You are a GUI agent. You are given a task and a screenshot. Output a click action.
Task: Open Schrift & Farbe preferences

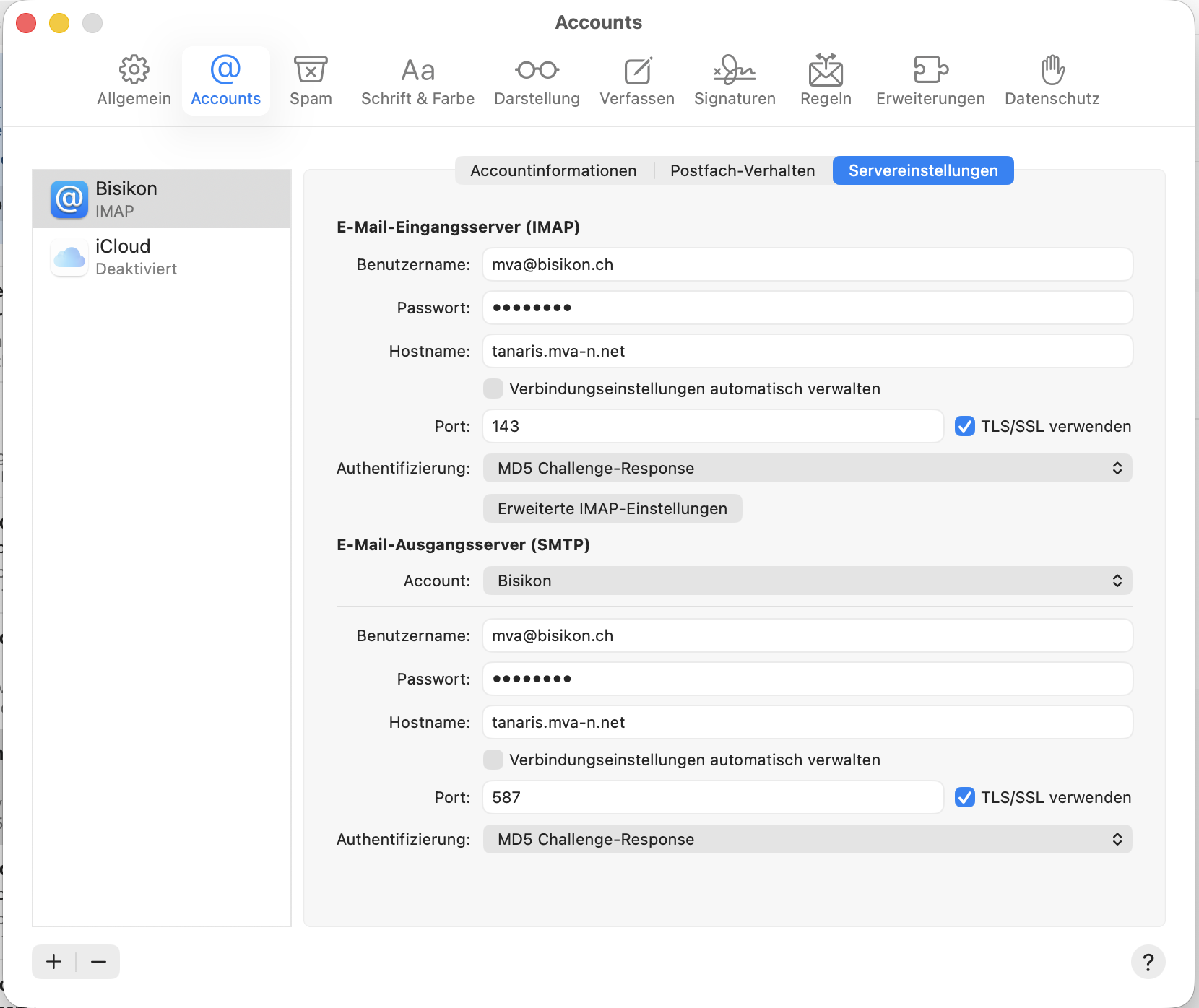(x=417, y=80)
